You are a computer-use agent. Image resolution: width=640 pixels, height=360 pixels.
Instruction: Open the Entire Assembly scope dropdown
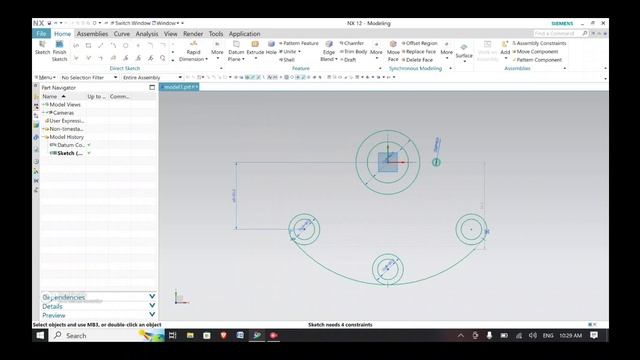pyautogui.click(x=152, y=78)
